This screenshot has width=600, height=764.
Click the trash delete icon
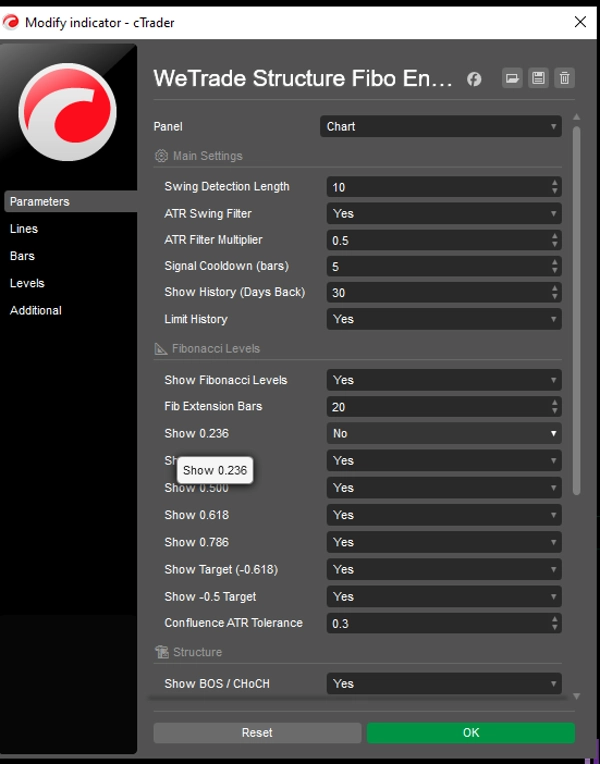pyautogui.click(x=565, y=78)
